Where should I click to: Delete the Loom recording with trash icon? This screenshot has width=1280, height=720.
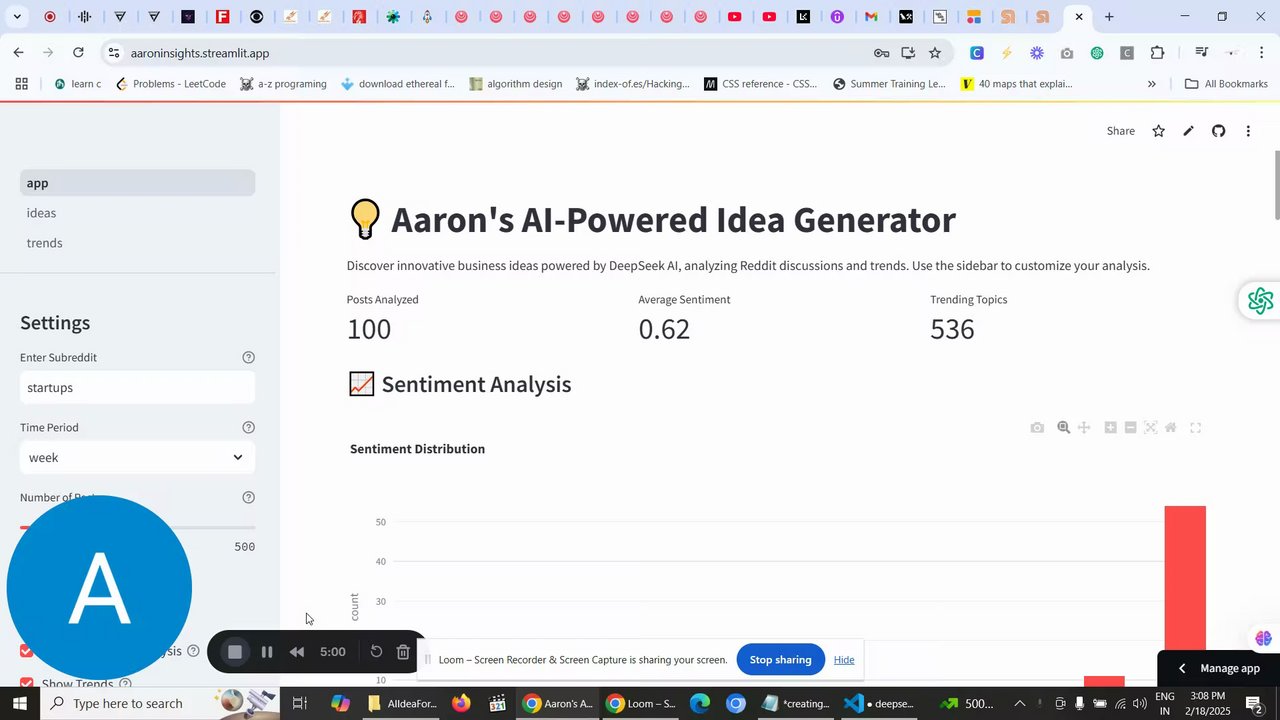(403, 652)
